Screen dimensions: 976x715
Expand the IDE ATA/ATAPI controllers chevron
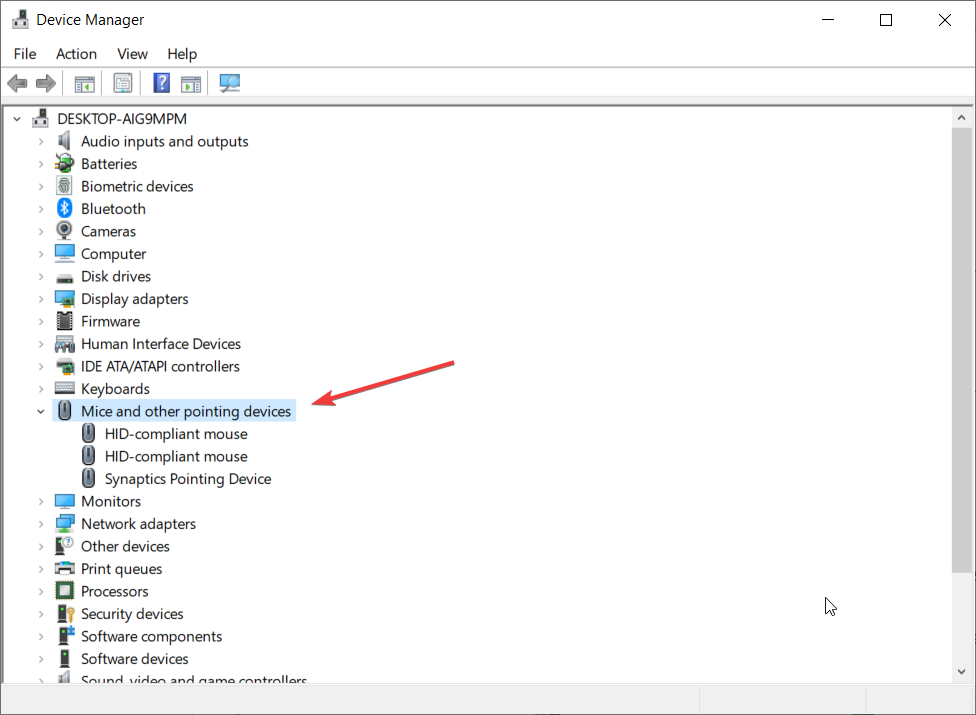[x=41, y=367]
